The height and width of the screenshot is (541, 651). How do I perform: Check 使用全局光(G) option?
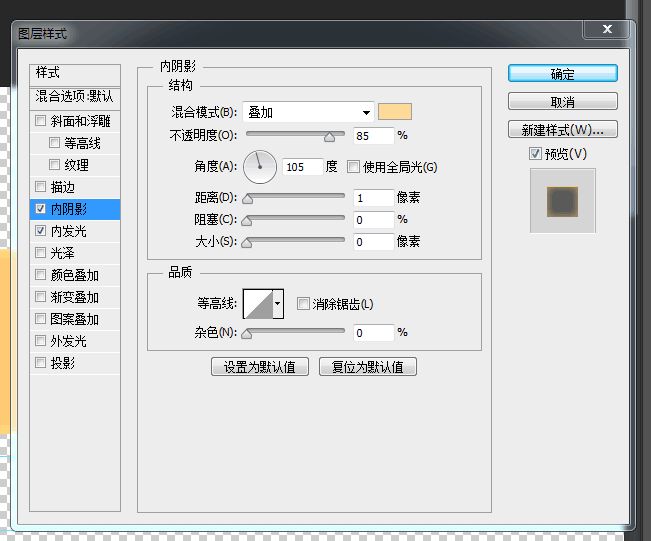[x=353, y=167]
